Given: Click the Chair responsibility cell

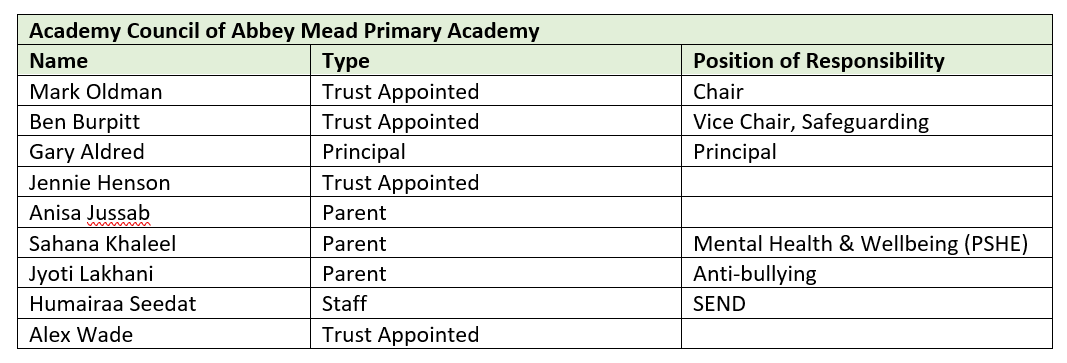Looking at the screenshot, I should point(867,91).
